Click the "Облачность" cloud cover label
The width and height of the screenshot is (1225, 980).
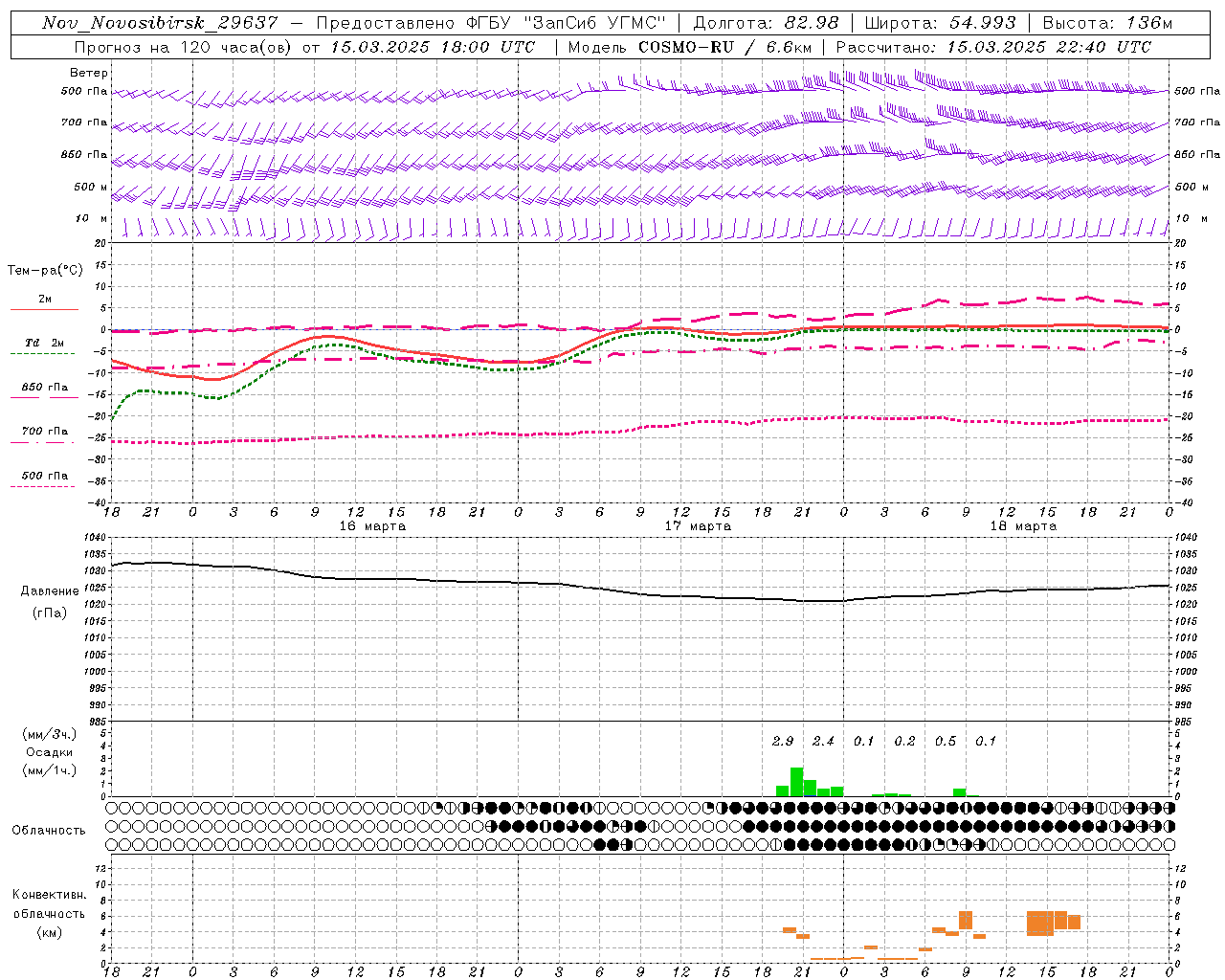(49, 830)
